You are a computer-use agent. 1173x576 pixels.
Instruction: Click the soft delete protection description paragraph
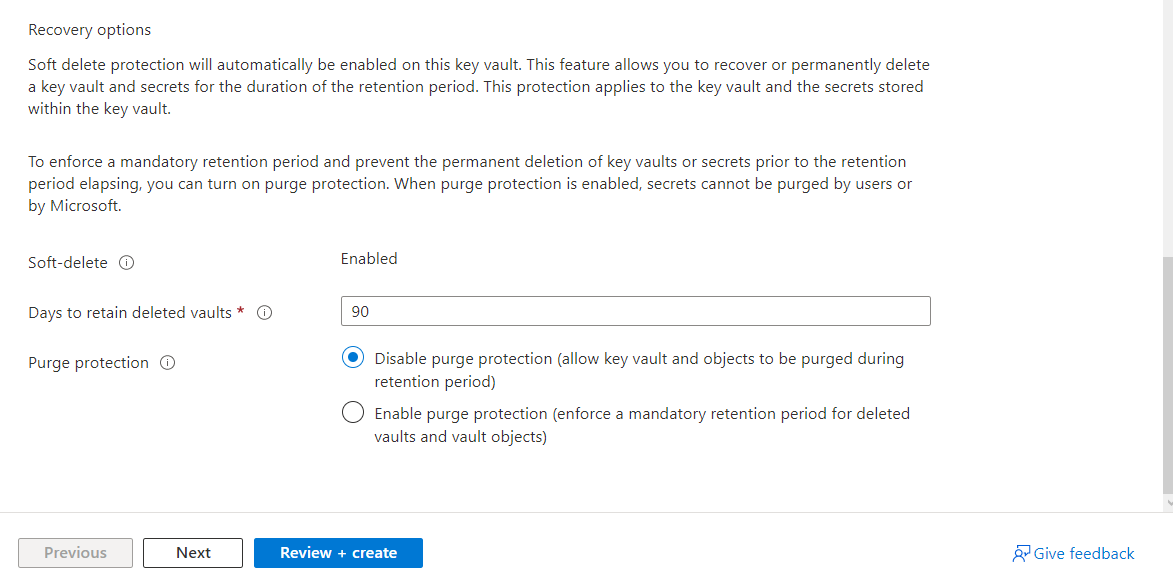pyautogui.click(x=479, y=87)
